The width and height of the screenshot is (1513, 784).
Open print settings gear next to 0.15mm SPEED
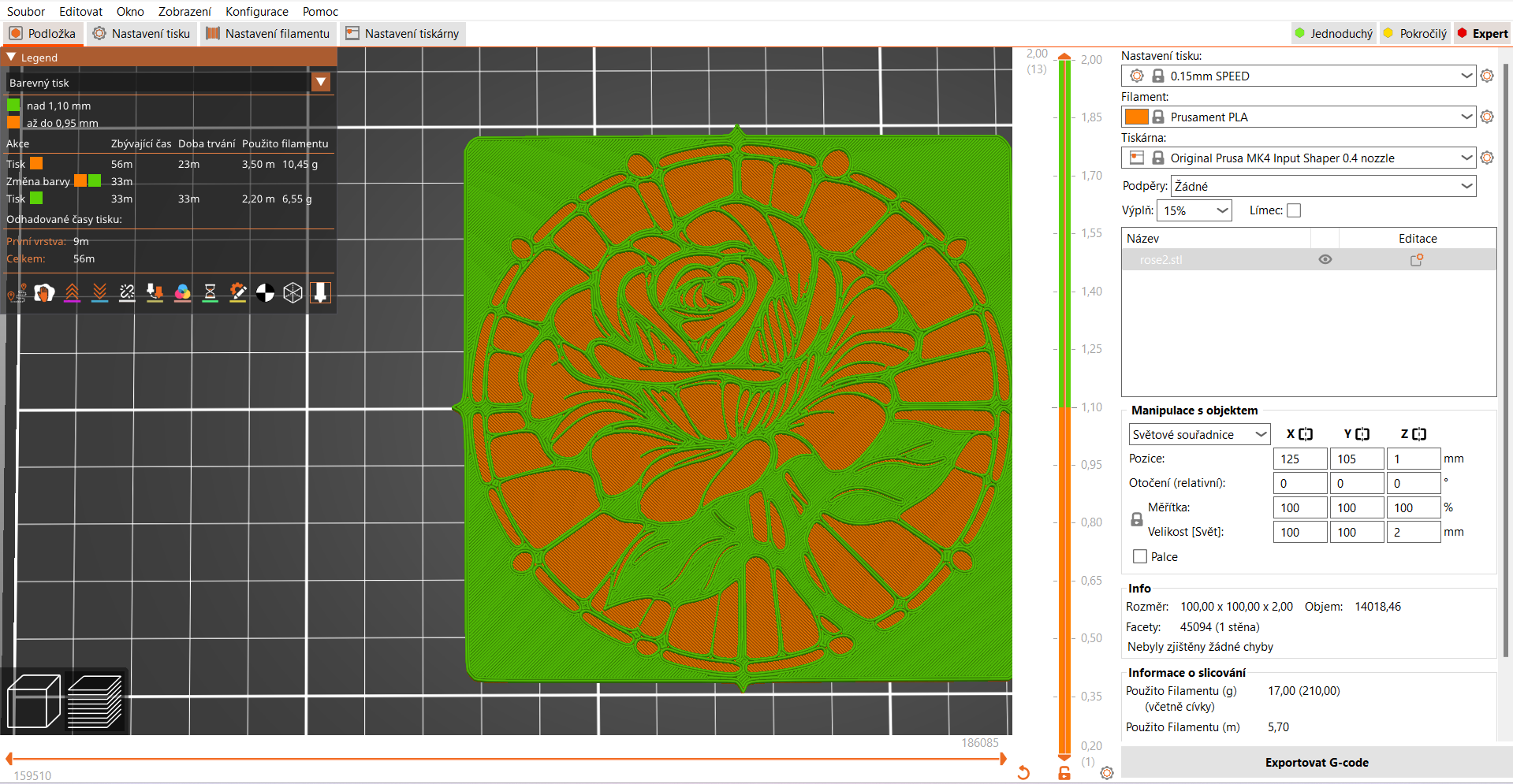(1487, 76)
